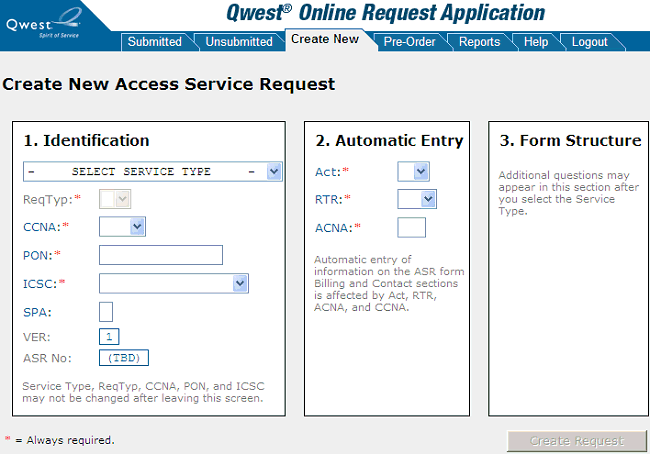Go to the Reports tab
Screen dimensions: 650x454
(479, 42)
